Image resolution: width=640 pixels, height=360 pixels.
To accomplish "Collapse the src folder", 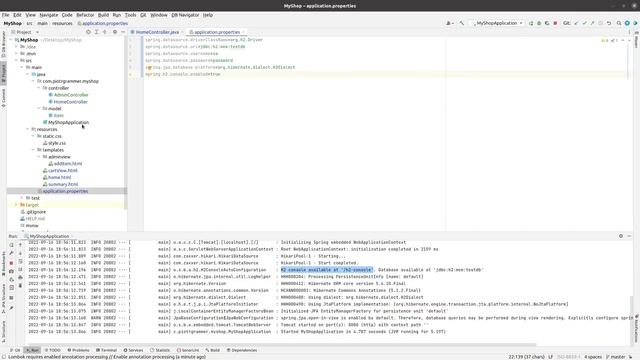I will pos(16,60).
